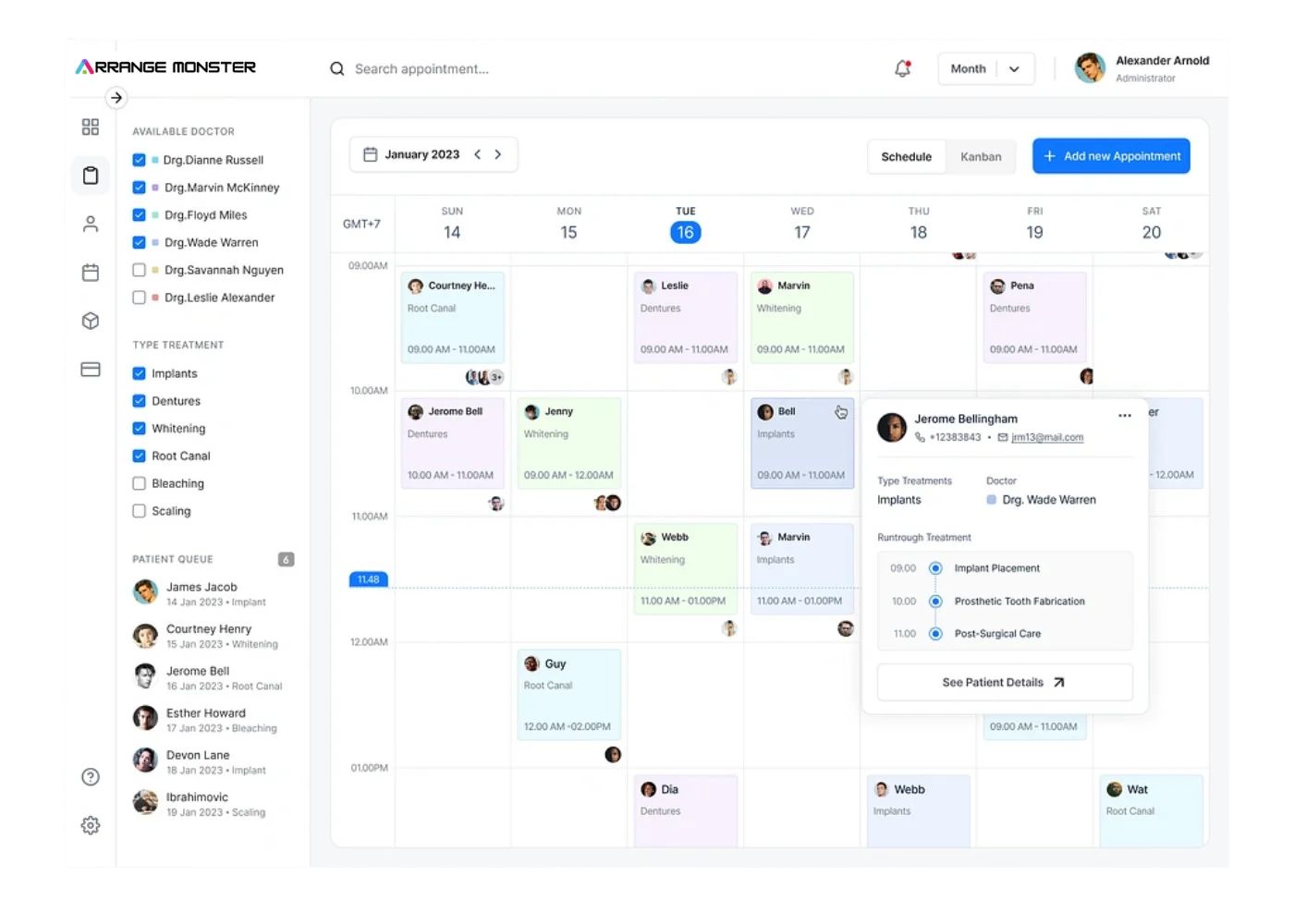Open the patients person icon in sidebar
The height and width of the screenshot is (924, 1294).
tap(91, 224)
